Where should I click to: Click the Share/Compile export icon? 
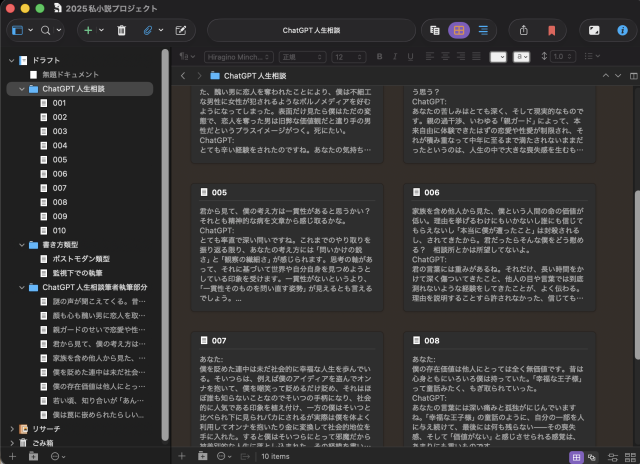pos(524,31)
